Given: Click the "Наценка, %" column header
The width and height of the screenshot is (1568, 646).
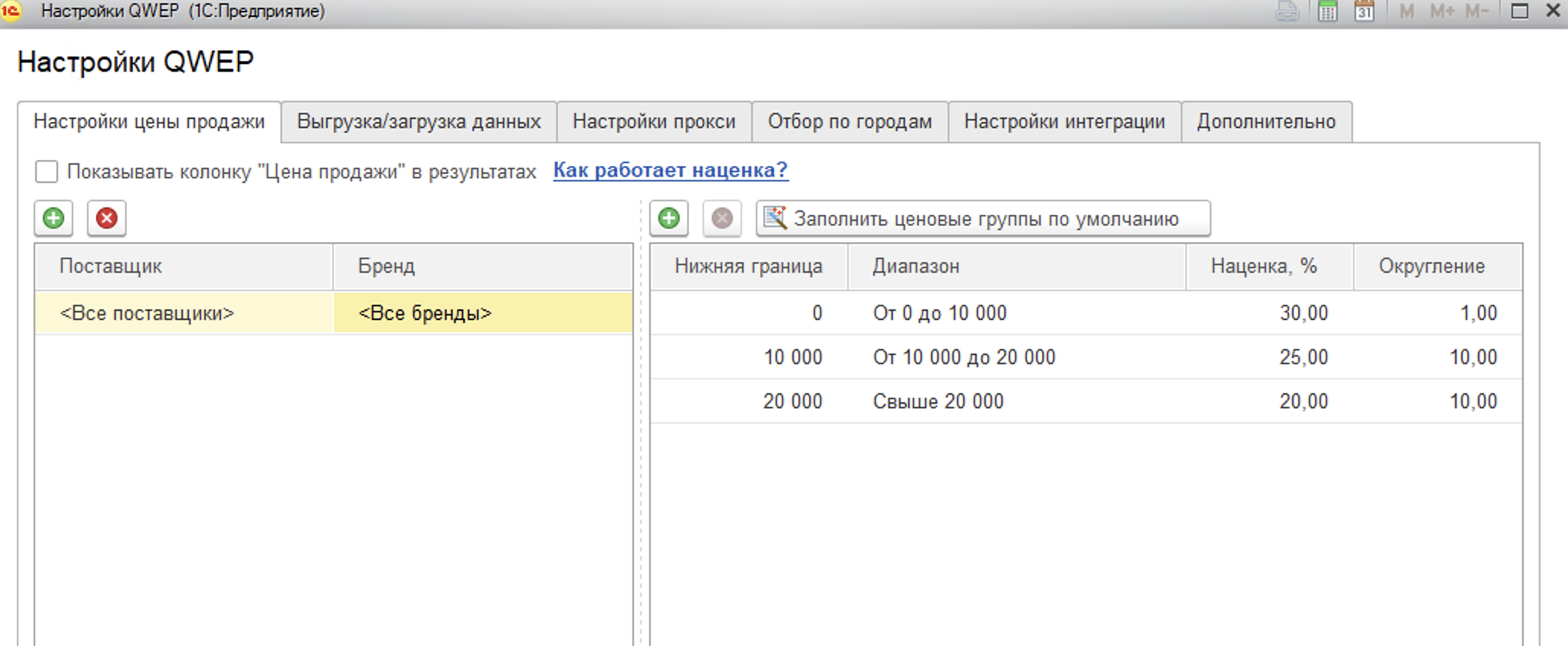Looking at the screenshot, I should 1270,266.
